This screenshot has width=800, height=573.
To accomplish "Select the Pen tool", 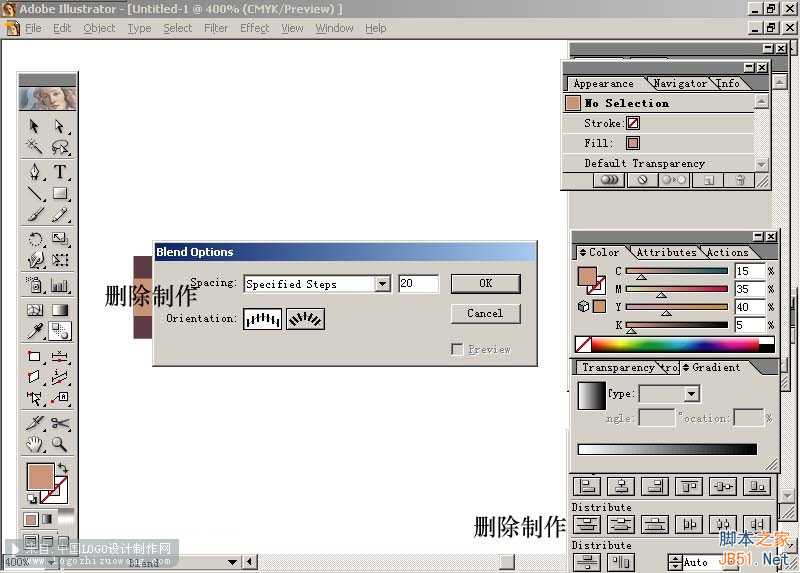I will (34, 172).
